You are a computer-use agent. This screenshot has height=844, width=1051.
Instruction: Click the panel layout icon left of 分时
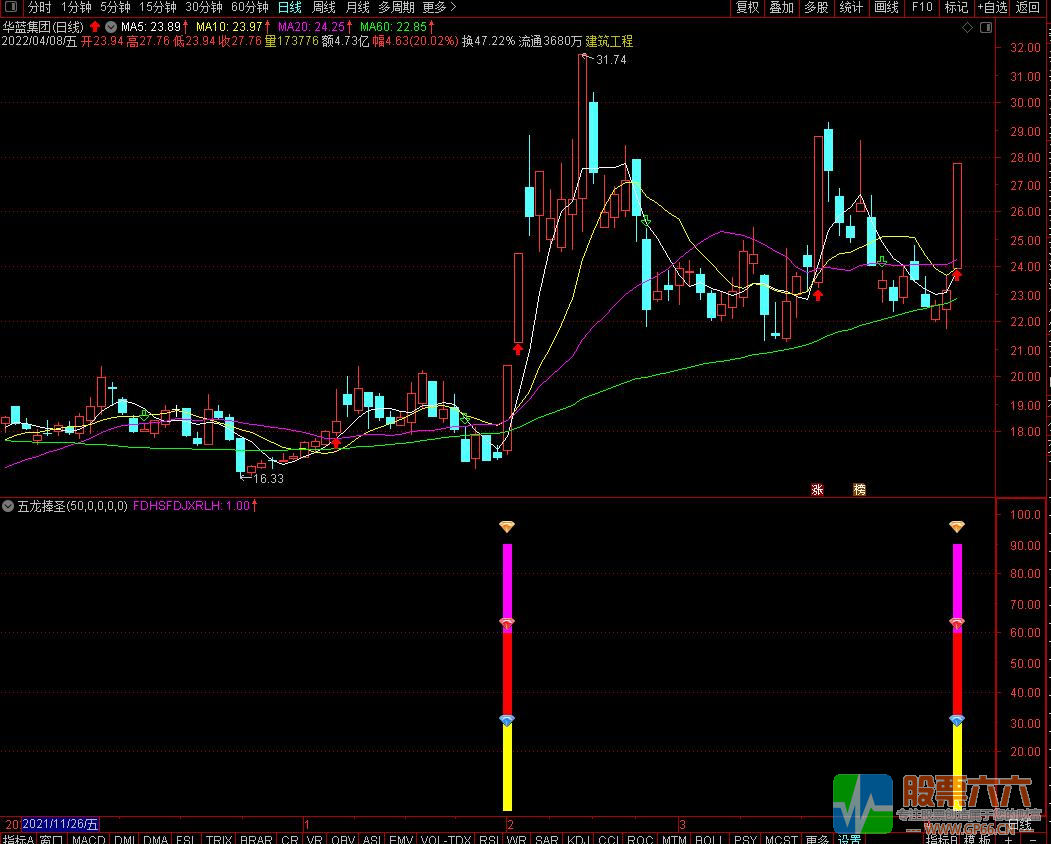(11, 7)
